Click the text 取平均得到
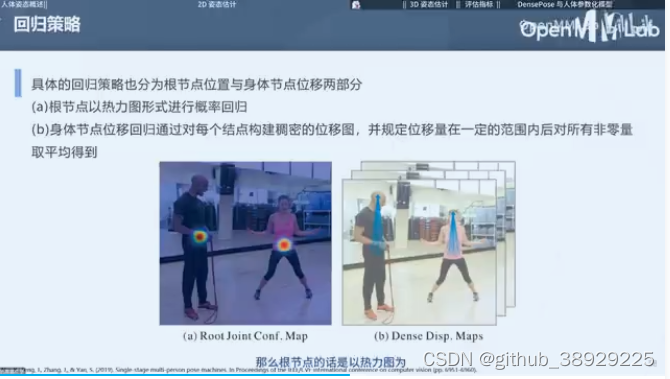Viewport: 670px width, 379px height. click(65, 152)
